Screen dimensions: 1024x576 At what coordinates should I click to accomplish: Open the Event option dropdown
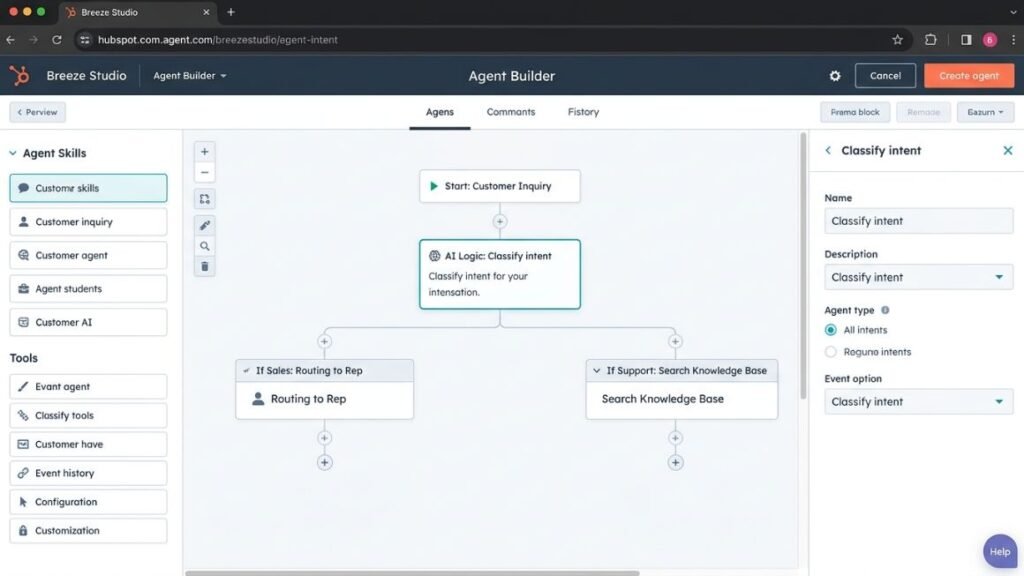(918, 402)
